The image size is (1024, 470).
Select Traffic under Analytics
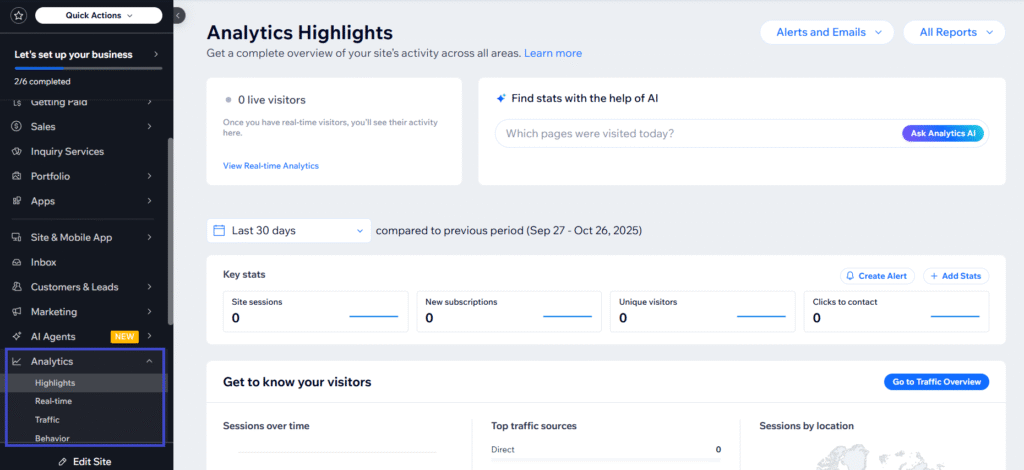pyautogui.click(x=47, y=420)
